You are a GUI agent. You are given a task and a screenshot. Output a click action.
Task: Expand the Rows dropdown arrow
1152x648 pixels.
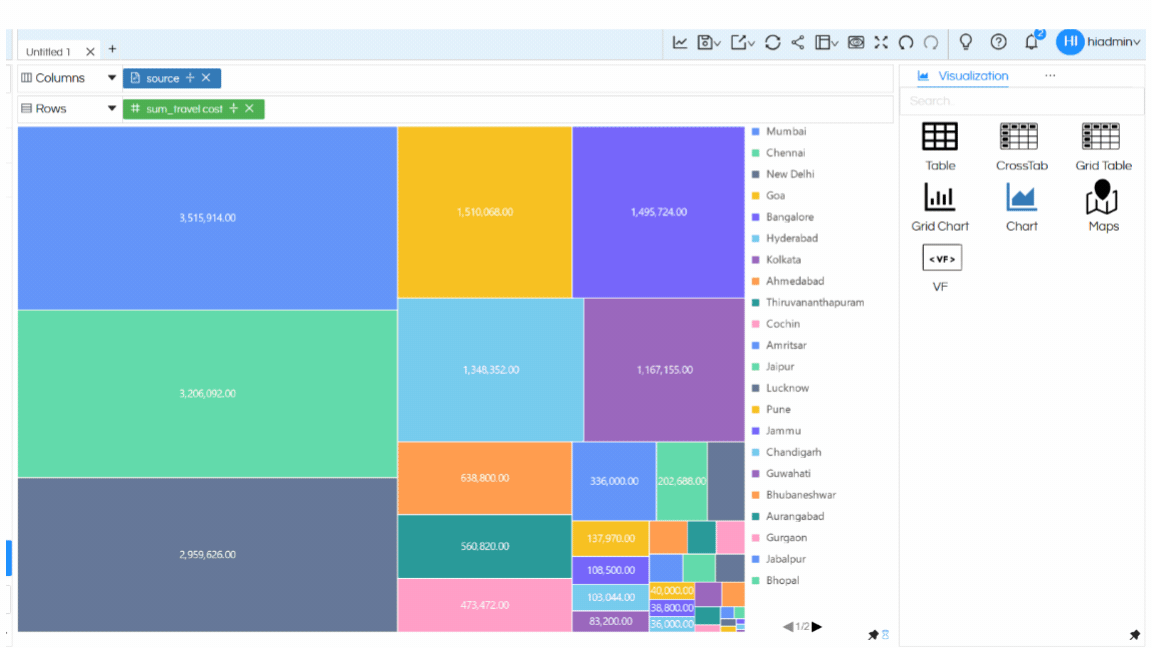click(112, 109)
